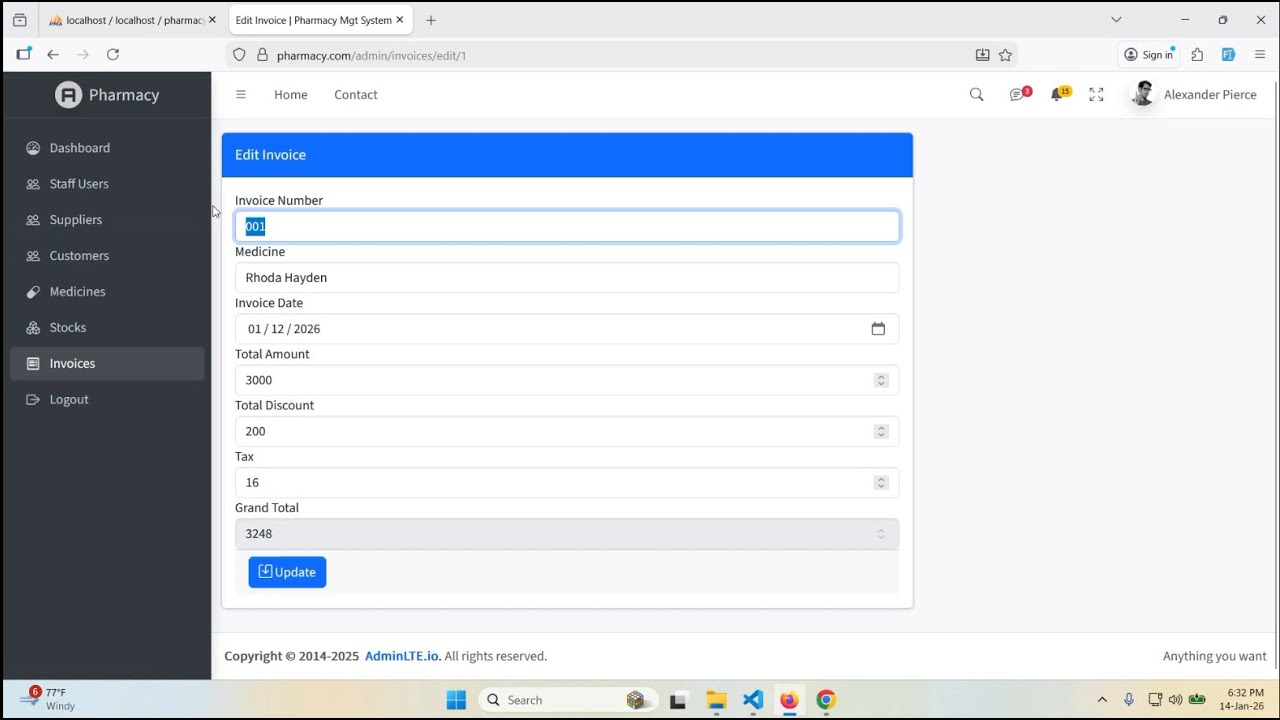This screenshot has height=720, width=1280.
Task: Show hidden tray icons chevron
Action: click(x=1102, y=700)
